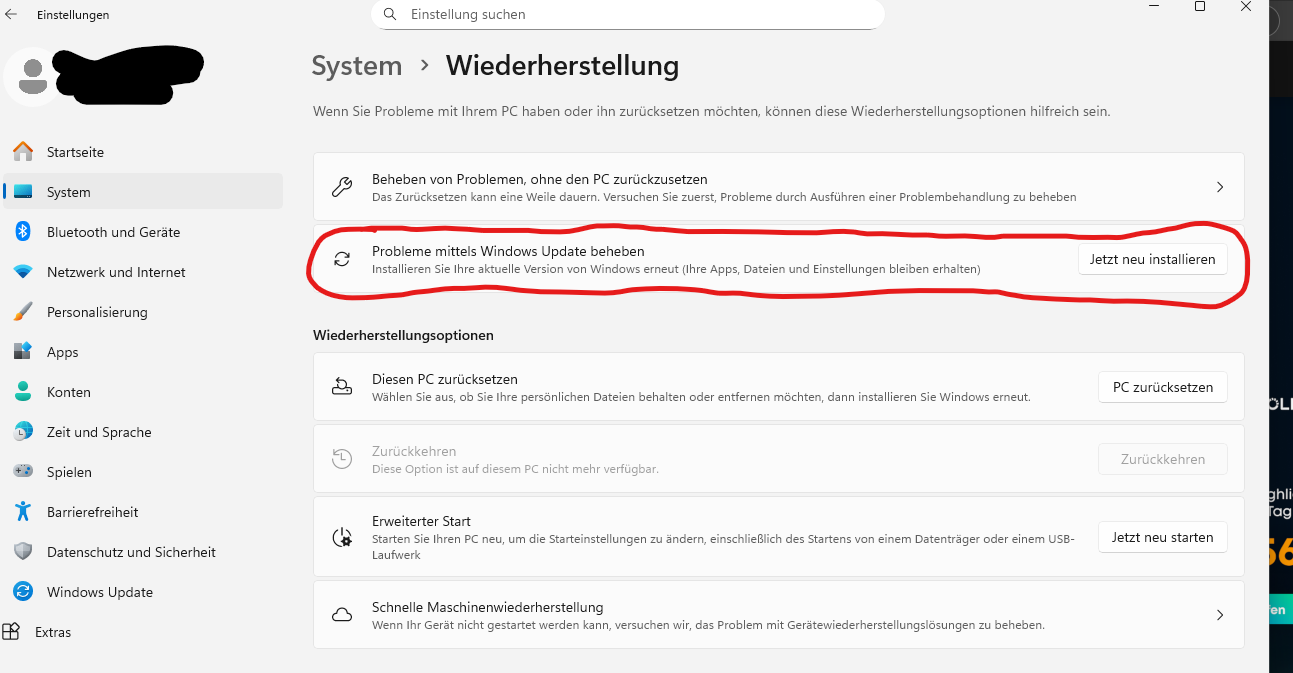Select Bluetooth und Geräte category

point(143,232)
